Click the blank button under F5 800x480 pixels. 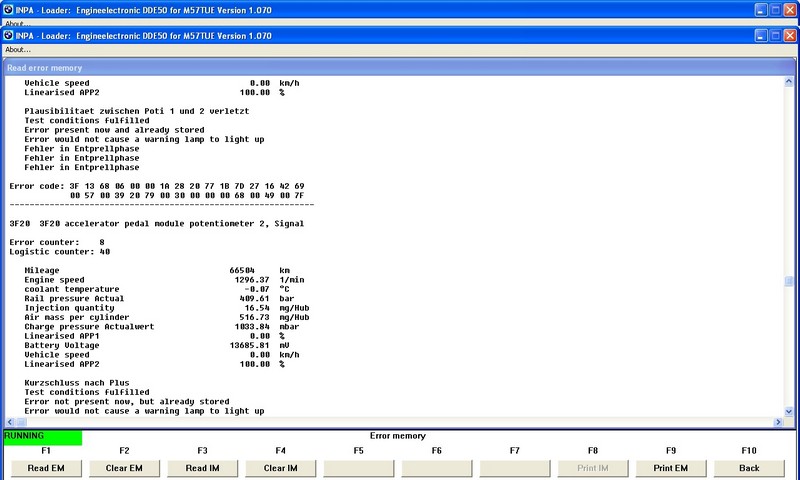(358, 468)
